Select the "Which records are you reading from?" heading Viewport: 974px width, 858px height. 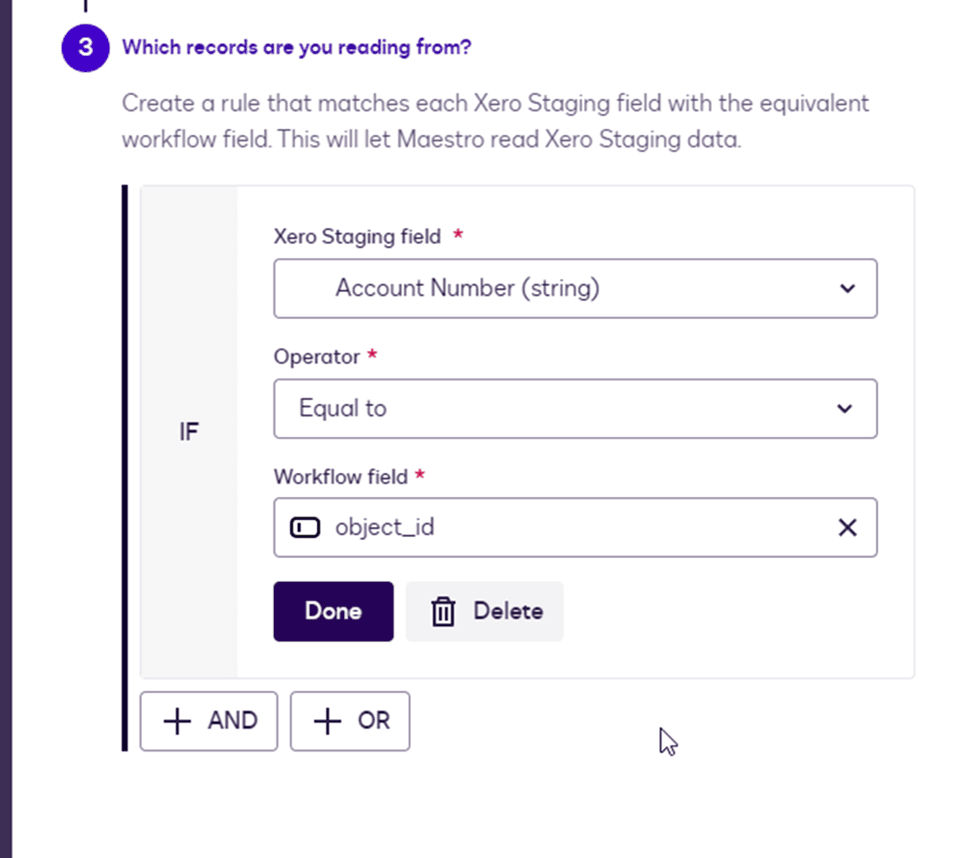[x=296, y=48]
